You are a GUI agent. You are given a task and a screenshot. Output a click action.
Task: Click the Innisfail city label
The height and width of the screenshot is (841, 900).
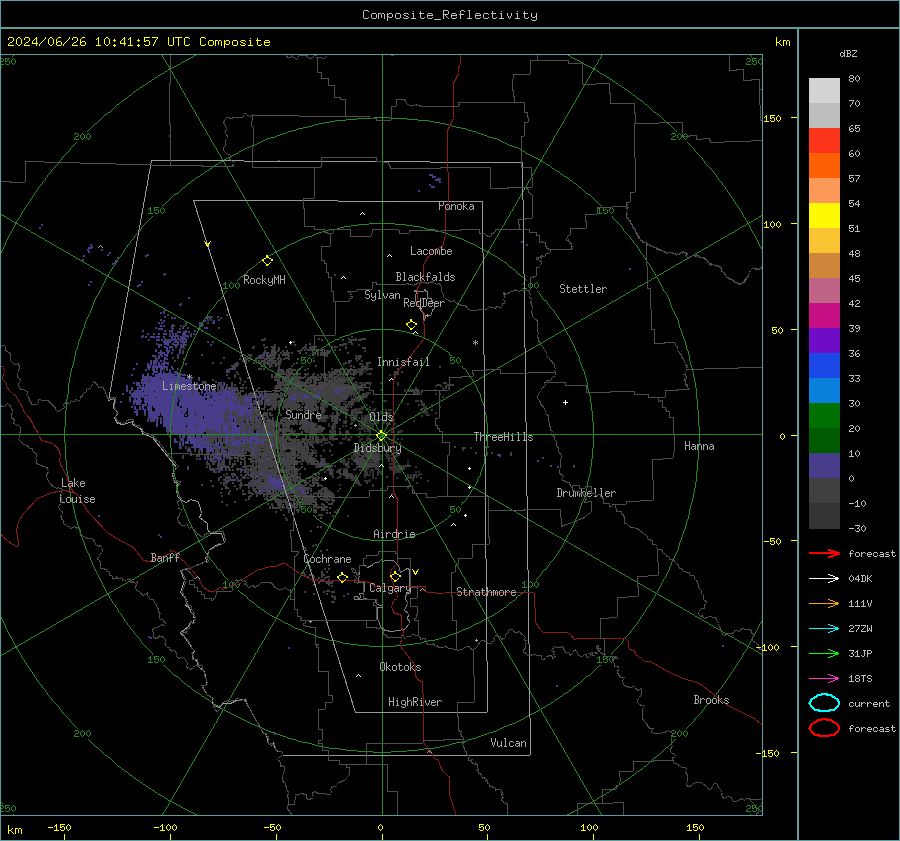(403, 362)
